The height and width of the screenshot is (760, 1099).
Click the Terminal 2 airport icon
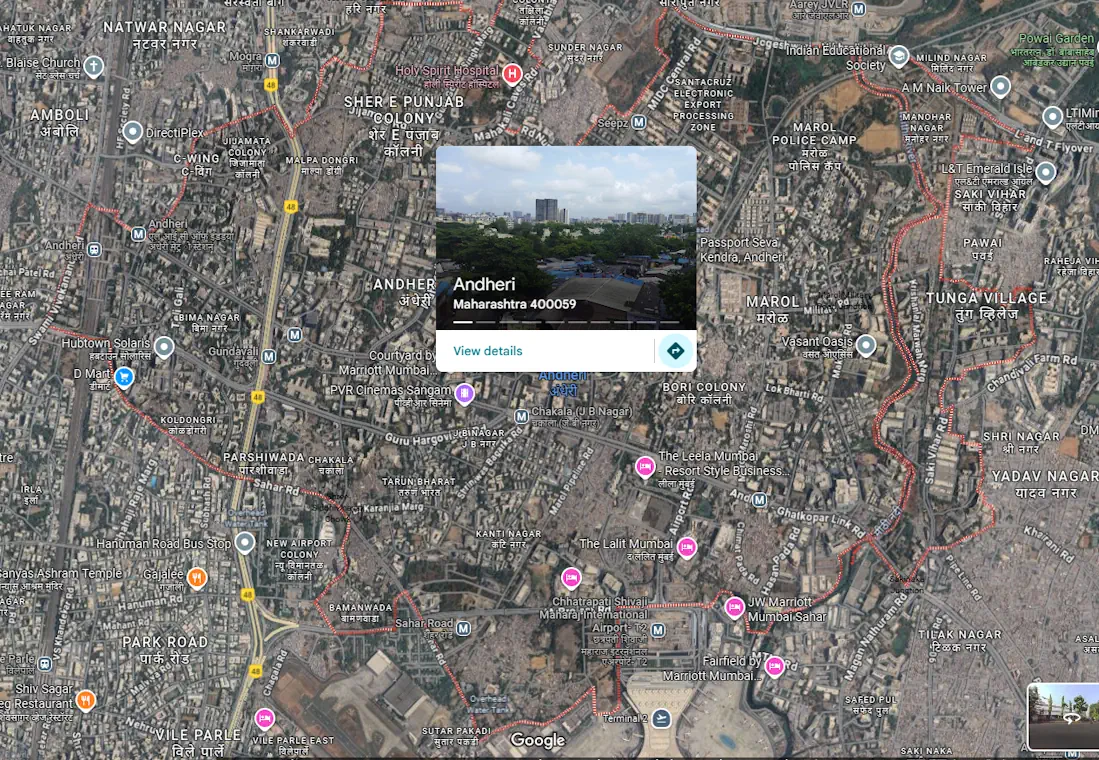click(661, 719)
